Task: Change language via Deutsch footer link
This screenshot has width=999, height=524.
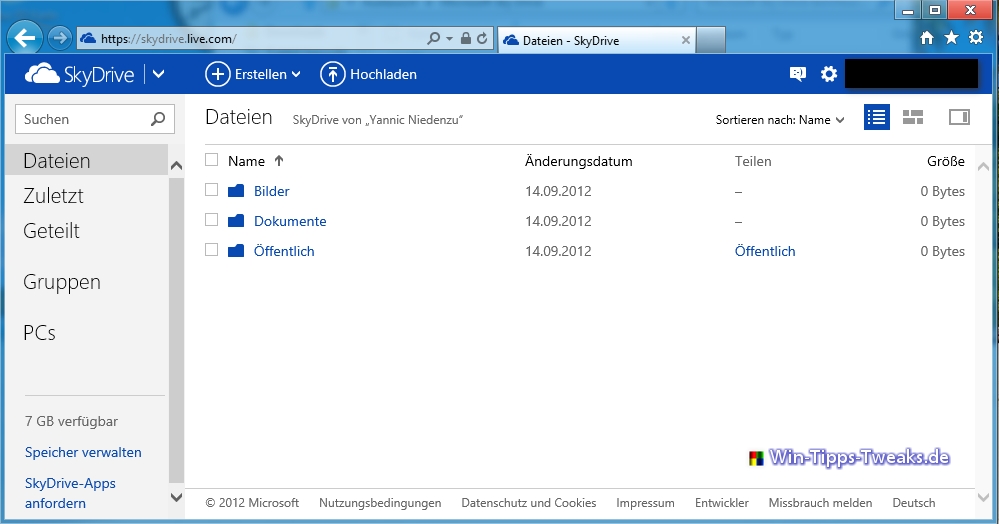Action: (914, 503)
